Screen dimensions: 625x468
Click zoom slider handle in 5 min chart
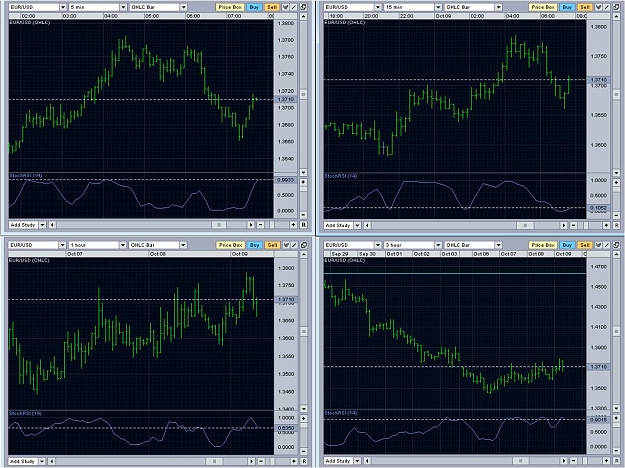pyautogui.click(x=272, y=225)
